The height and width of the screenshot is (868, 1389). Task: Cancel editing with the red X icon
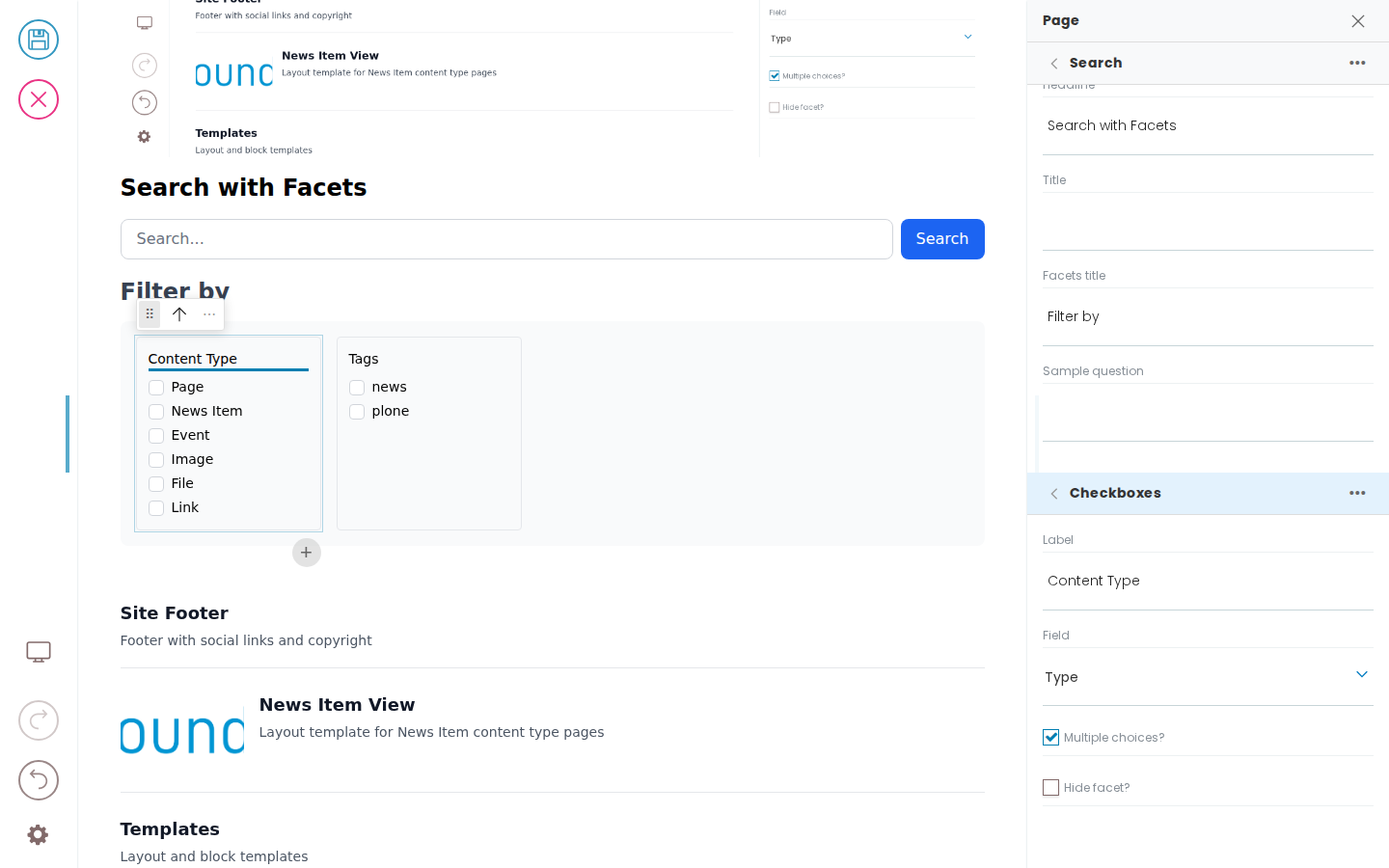coord(39,99)
